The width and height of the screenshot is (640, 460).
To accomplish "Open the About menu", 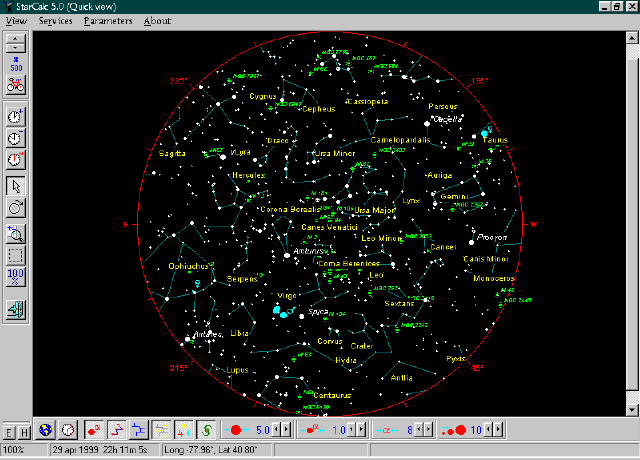I will point(157,21).
